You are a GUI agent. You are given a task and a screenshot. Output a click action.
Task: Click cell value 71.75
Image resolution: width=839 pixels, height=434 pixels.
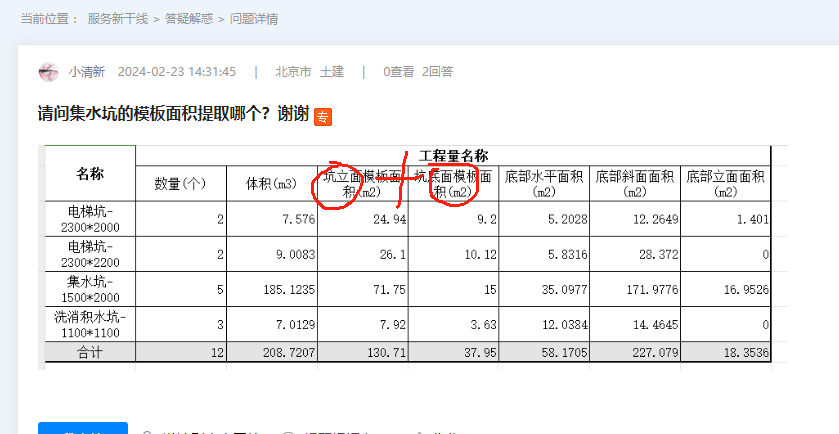363,289
